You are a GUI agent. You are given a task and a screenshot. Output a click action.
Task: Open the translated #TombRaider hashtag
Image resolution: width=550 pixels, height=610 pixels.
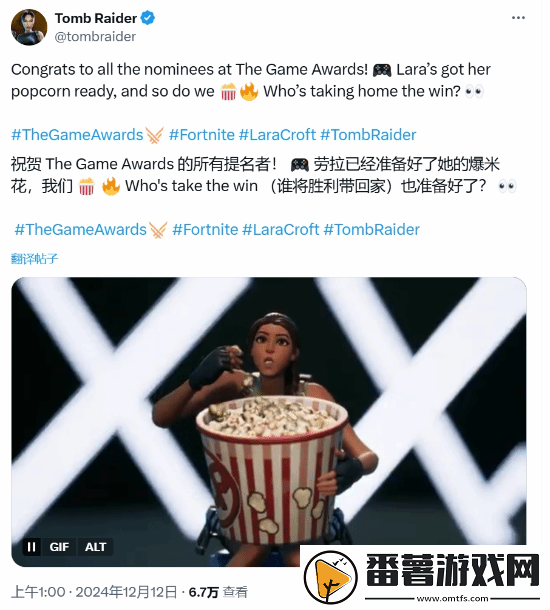click(371, 230)
